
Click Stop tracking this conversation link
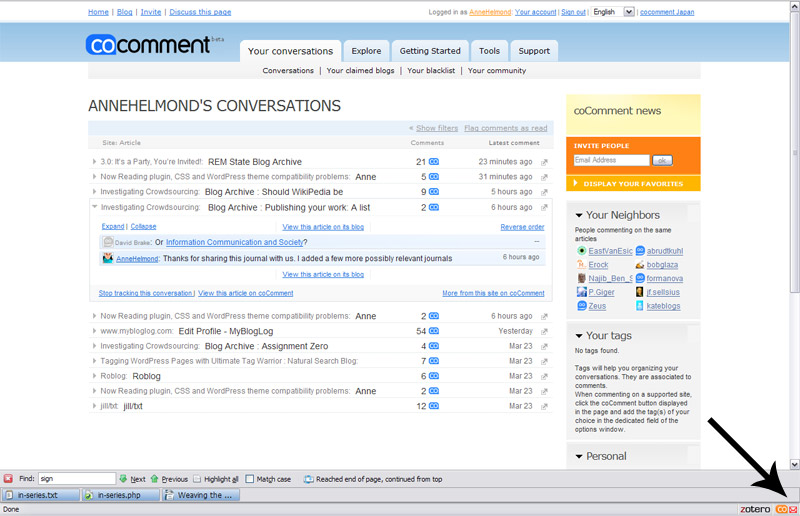point(146,293)
